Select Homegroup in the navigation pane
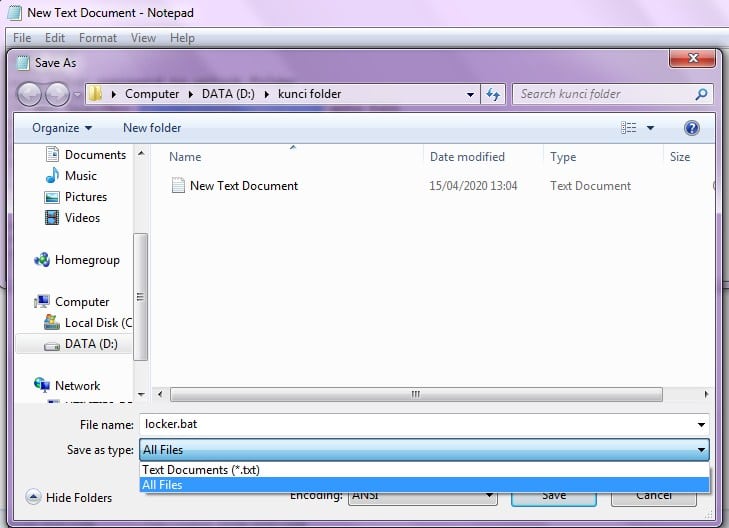Image resolution: width=729 pixels, height=528 pixels. tap(87, 260)
